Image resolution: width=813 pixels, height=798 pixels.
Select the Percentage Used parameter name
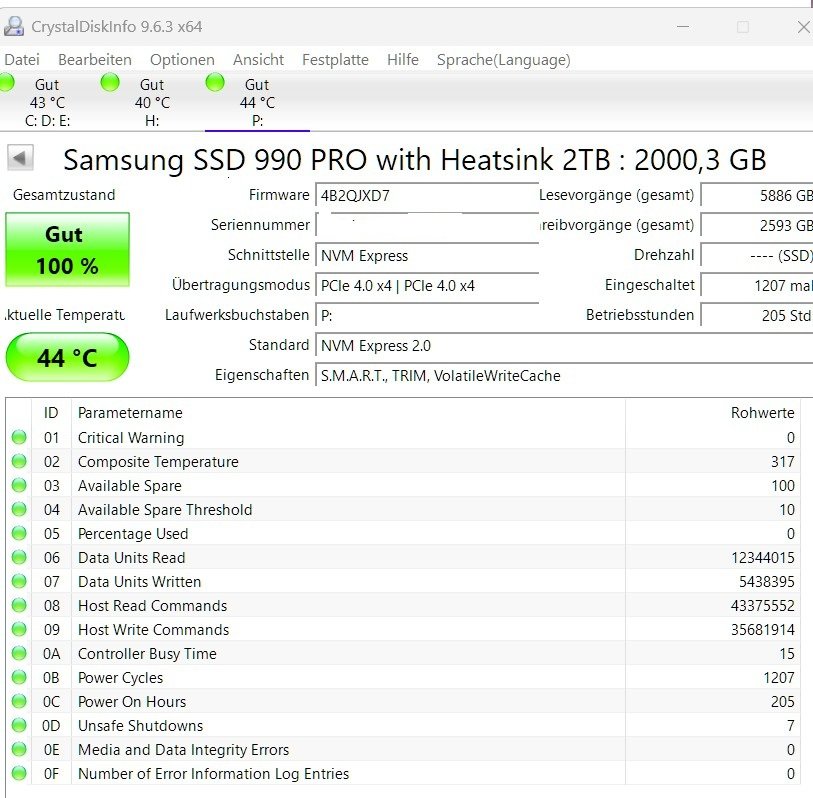[x=133, y=534]
